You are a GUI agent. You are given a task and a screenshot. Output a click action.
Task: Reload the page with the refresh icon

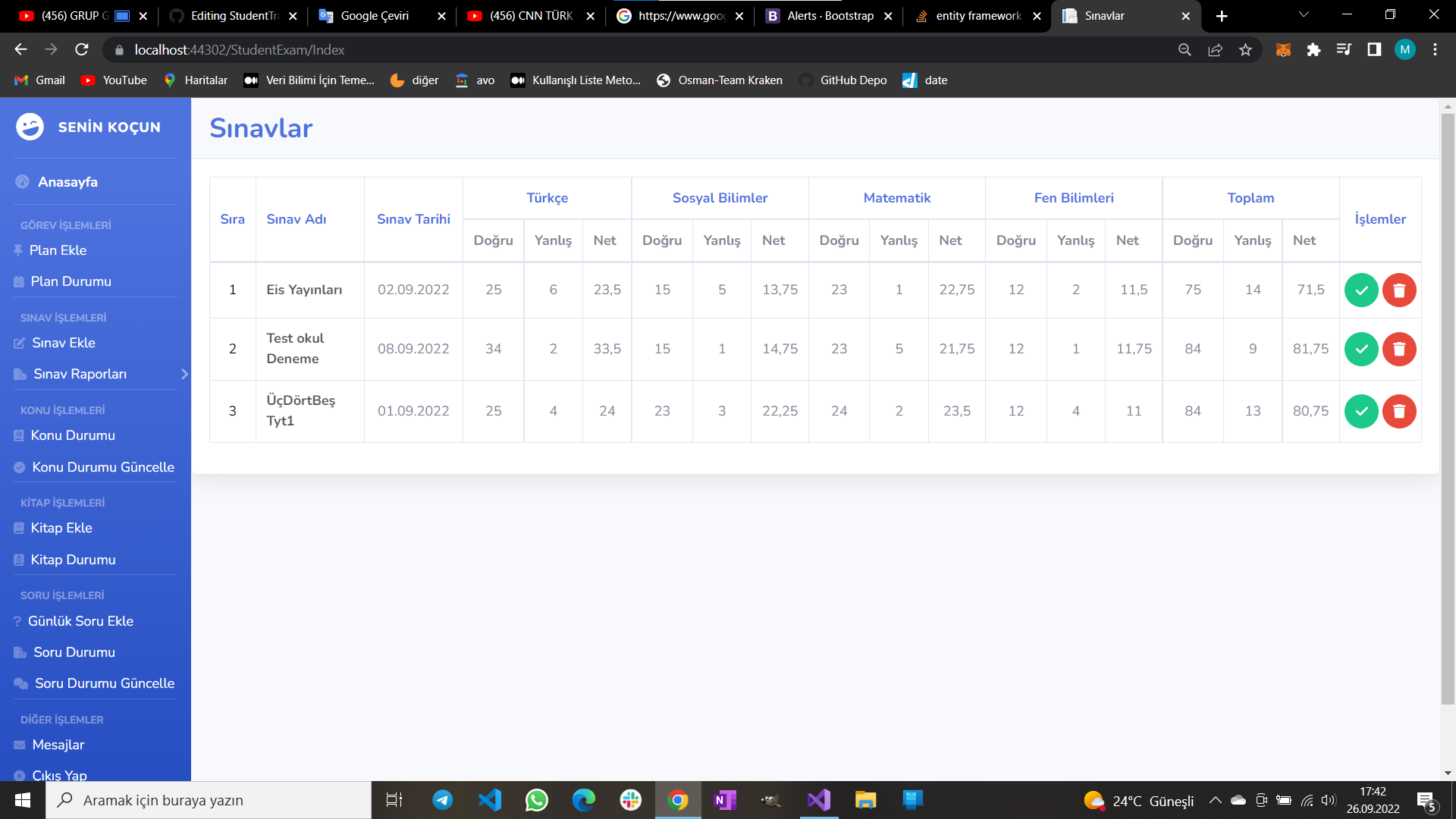(x=82, y=49)
